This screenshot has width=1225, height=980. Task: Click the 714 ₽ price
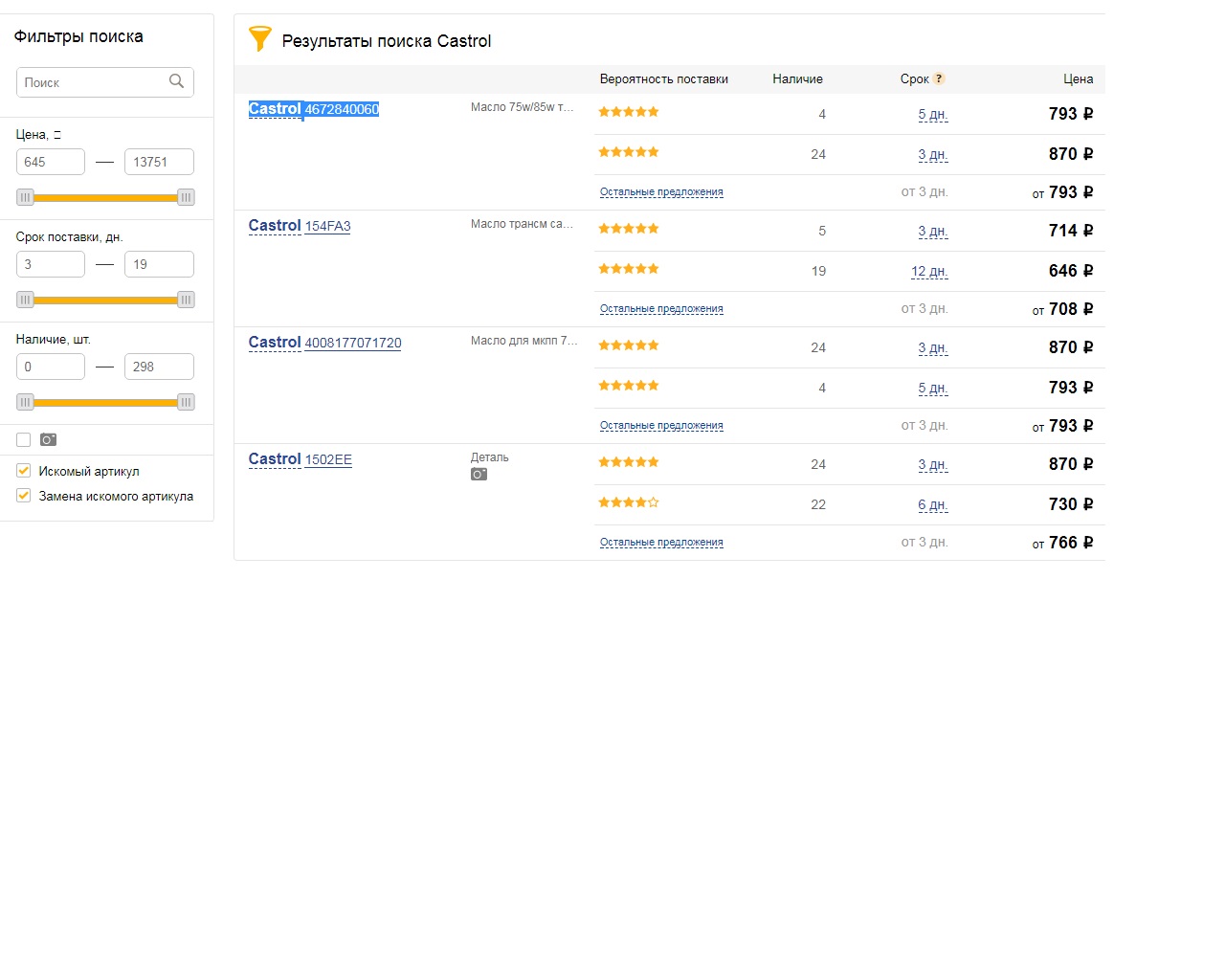tap(1071, 231)
